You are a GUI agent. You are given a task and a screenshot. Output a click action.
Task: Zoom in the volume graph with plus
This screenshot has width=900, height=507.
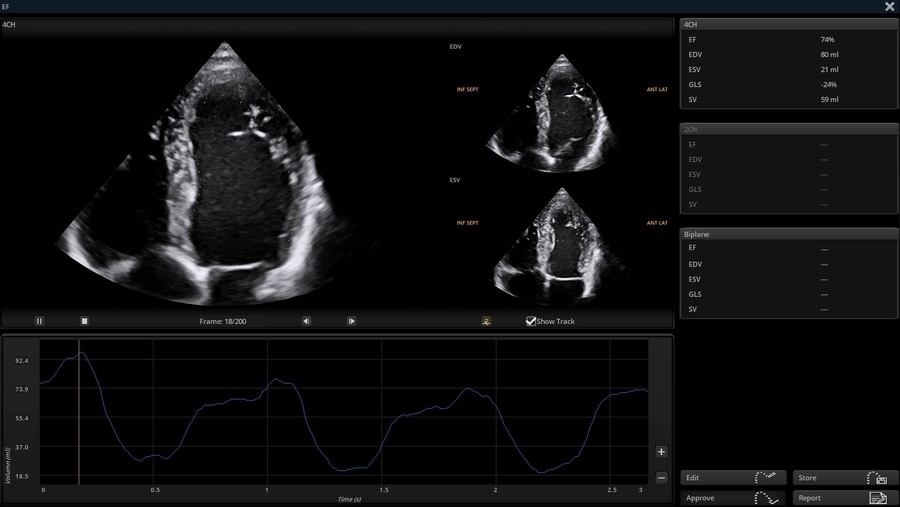(661, 452)
